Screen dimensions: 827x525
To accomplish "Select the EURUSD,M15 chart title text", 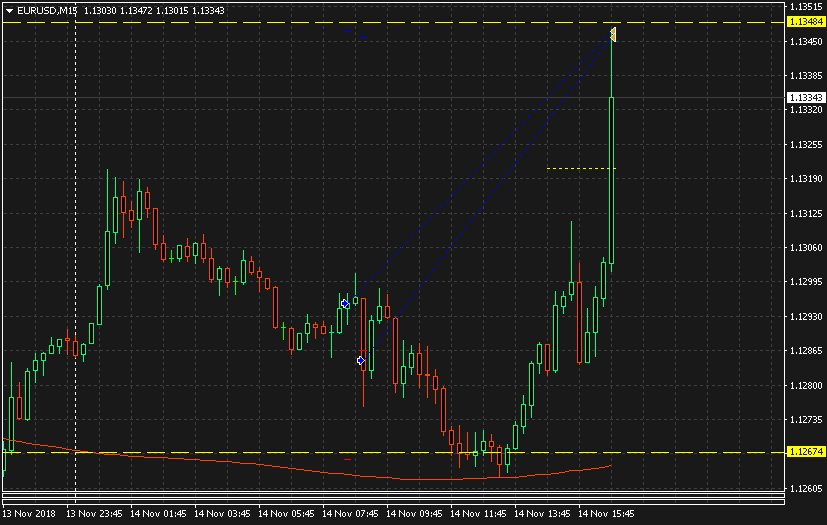I will 47,11.
